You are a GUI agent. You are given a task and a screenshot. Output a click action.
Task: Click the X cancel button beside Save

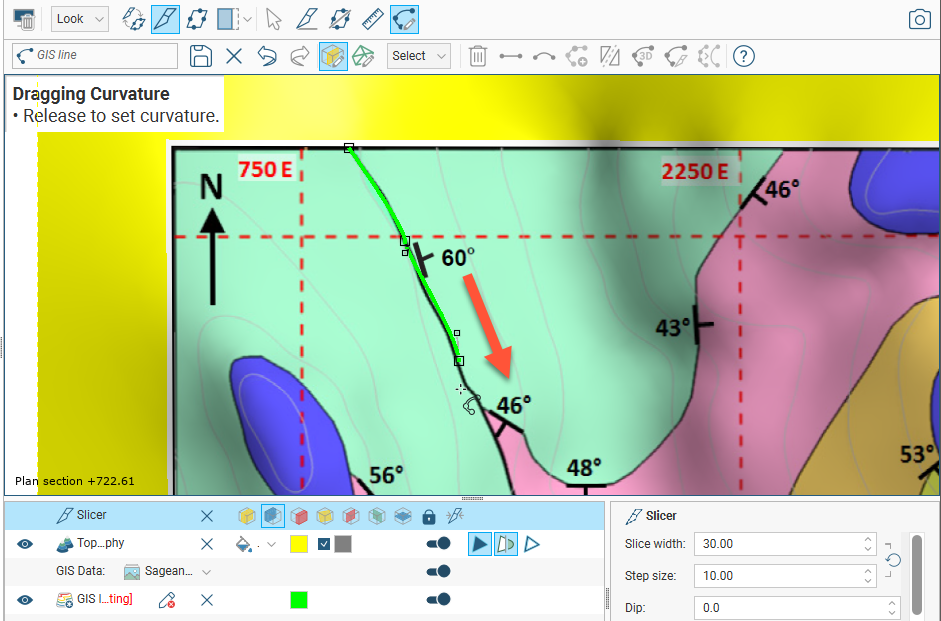pyautogui.click(x=234, y=56)
